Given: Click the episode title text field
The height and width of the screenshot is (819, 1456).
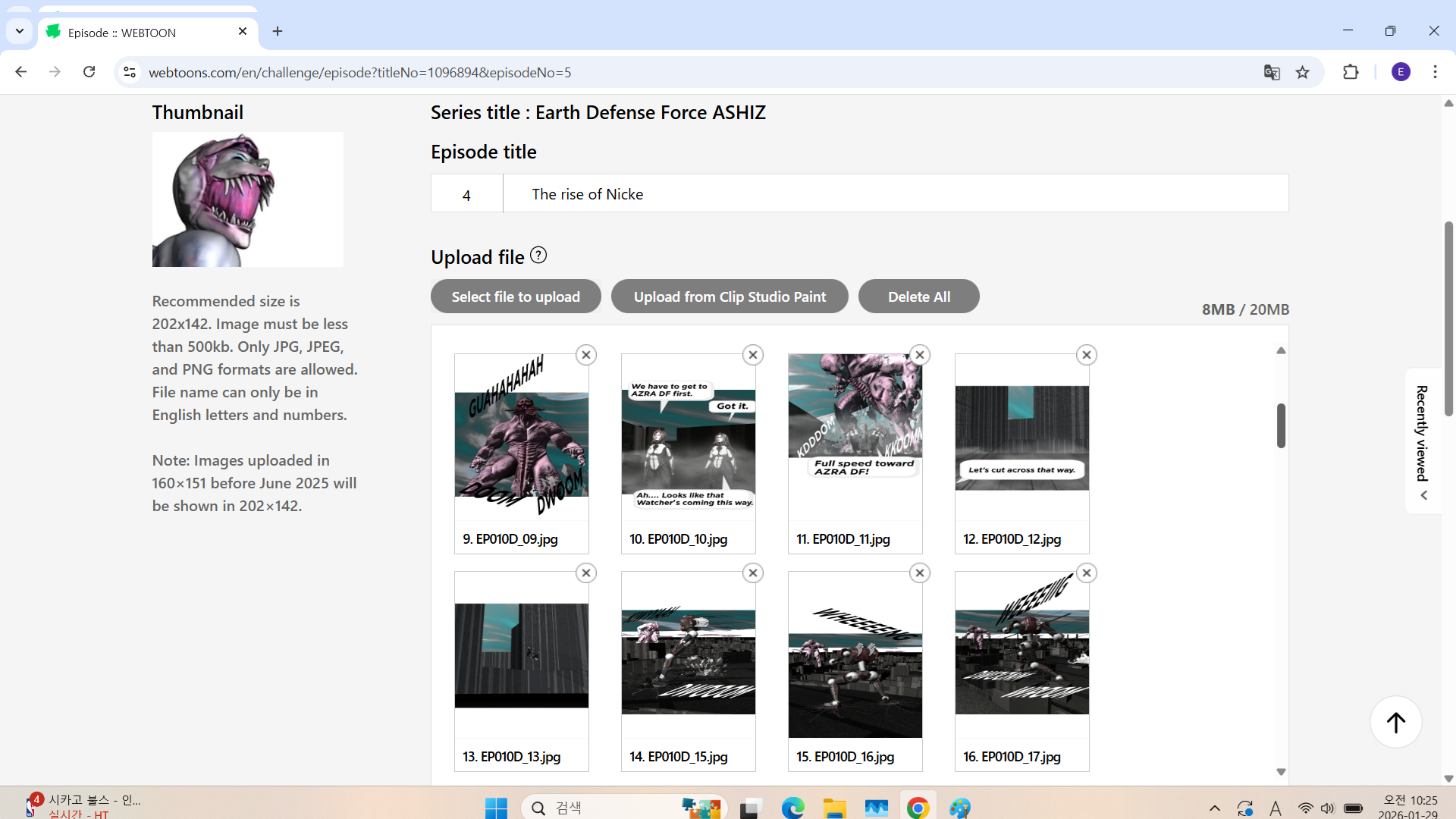Looking at the screenshot, I should click(x=895, y=194).
